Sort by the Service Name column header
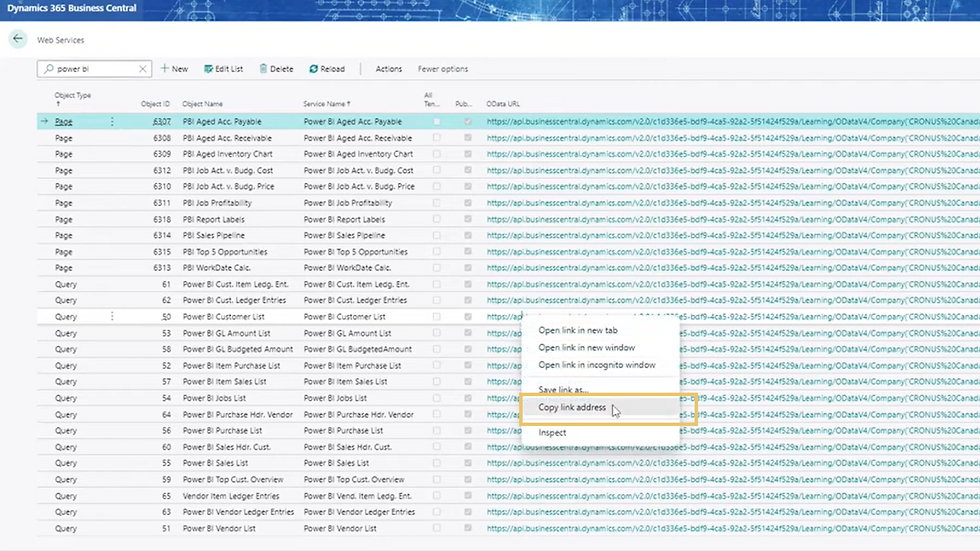980x551 pixels. tap(327, 104)
